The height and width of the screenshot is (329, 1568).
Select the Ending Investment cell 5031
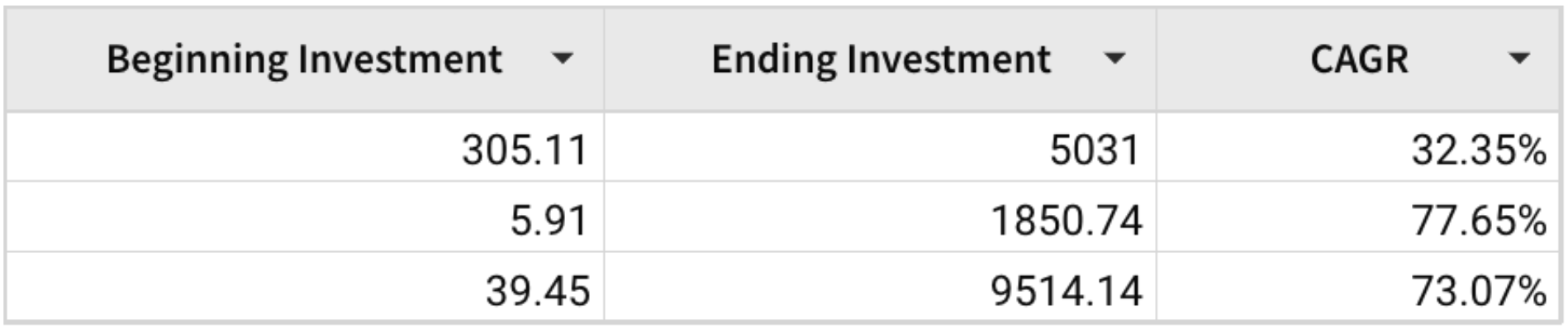[x=880, y=147]
